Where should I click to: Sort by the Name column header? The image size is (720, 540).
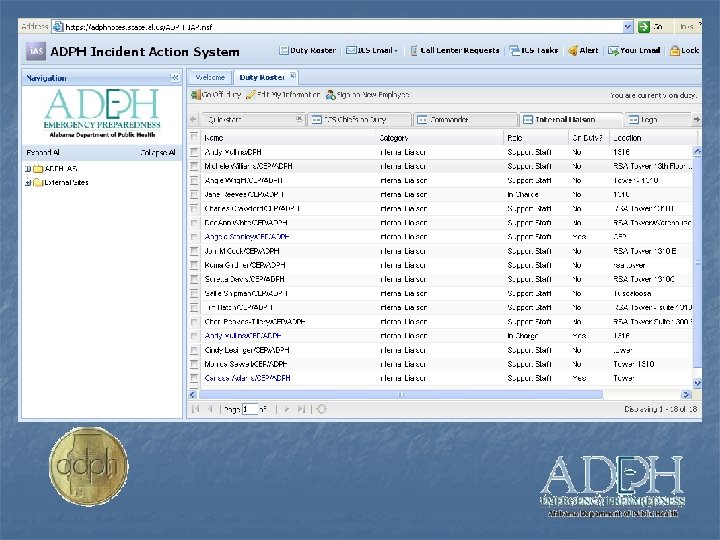(288, 138)
